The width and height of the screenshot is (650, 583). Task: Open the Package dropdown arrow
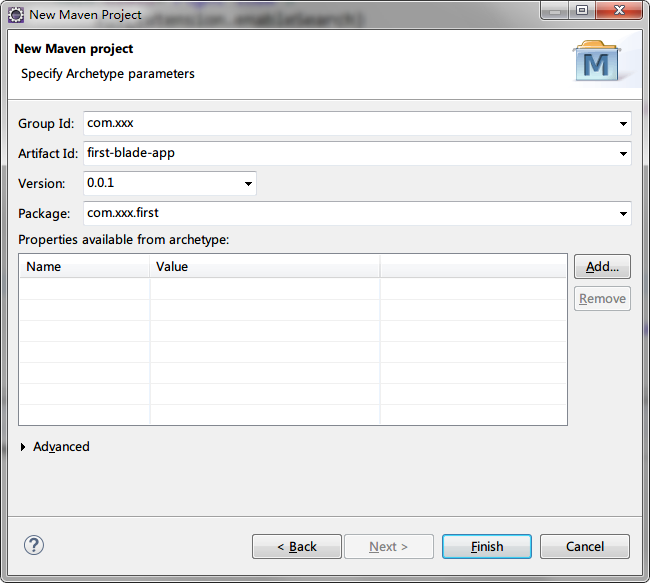(x=623, y=214)
